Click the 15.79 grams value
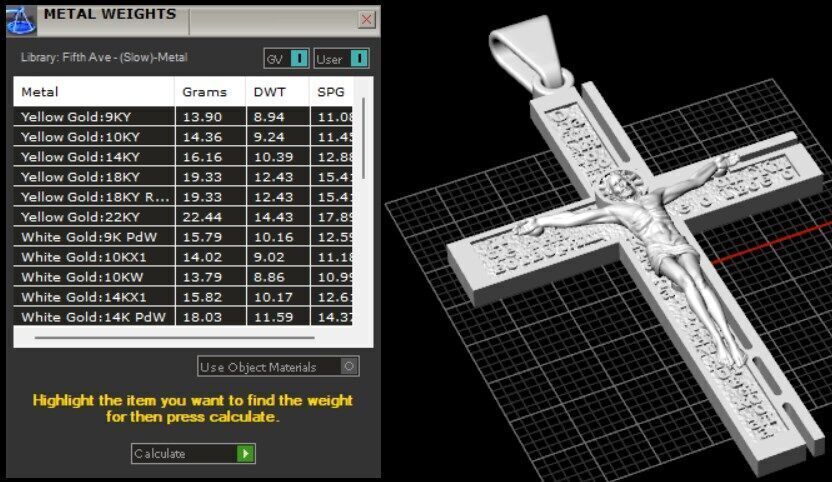The height and width of the screenshot is (482, 832). click(x=202, y=237)
